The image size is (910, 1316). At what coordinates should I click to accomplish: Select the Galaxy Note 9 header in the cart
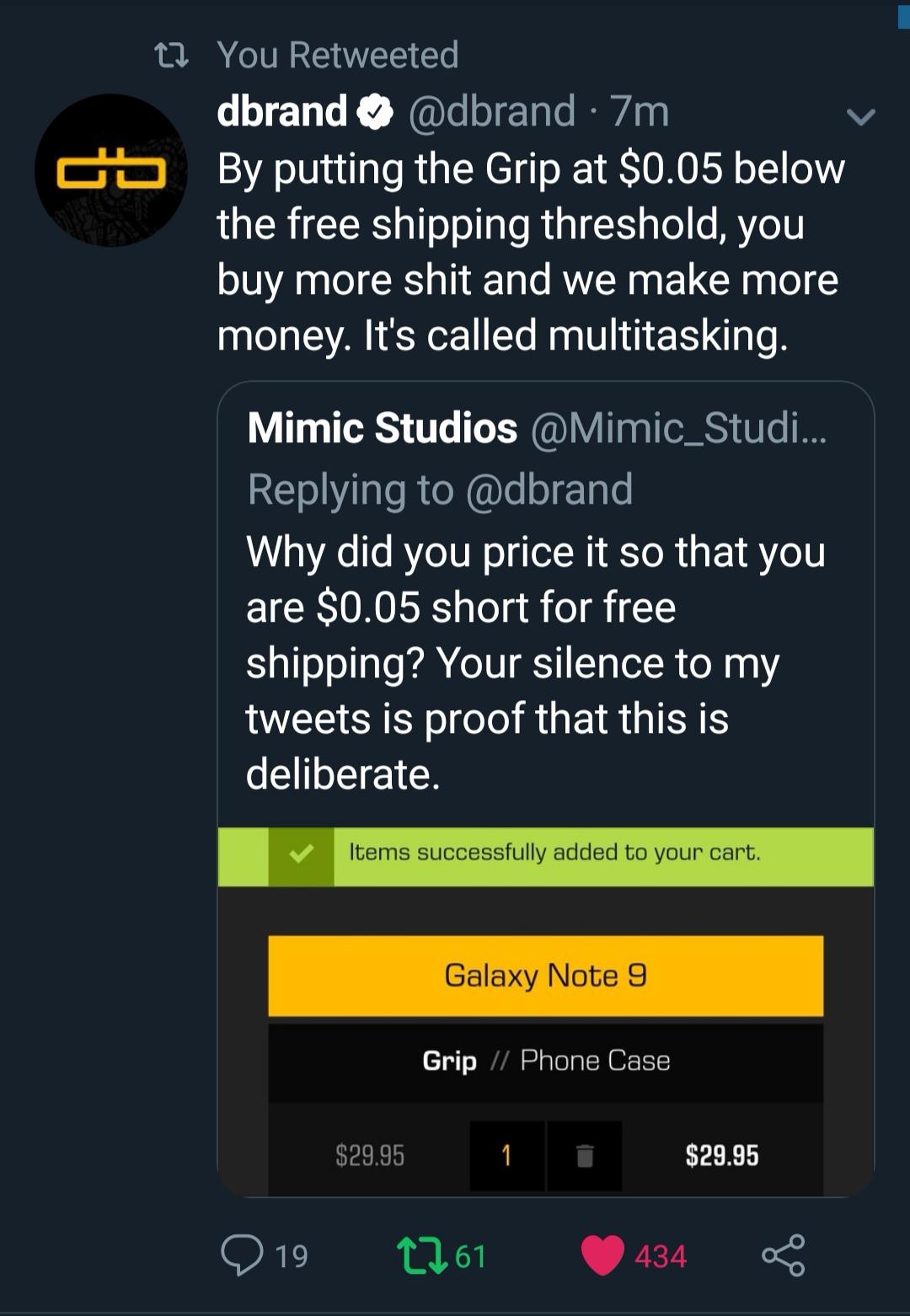click(x=544, y=975)
